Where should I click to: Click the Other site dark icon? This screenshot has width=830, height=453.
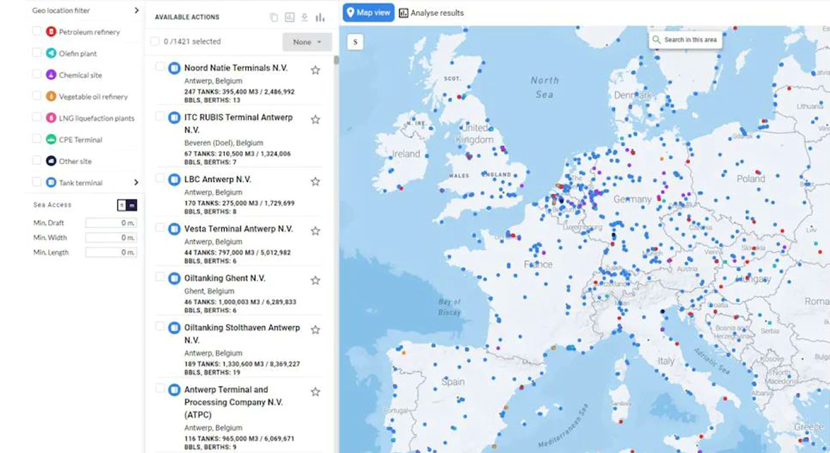coord(51,161)
